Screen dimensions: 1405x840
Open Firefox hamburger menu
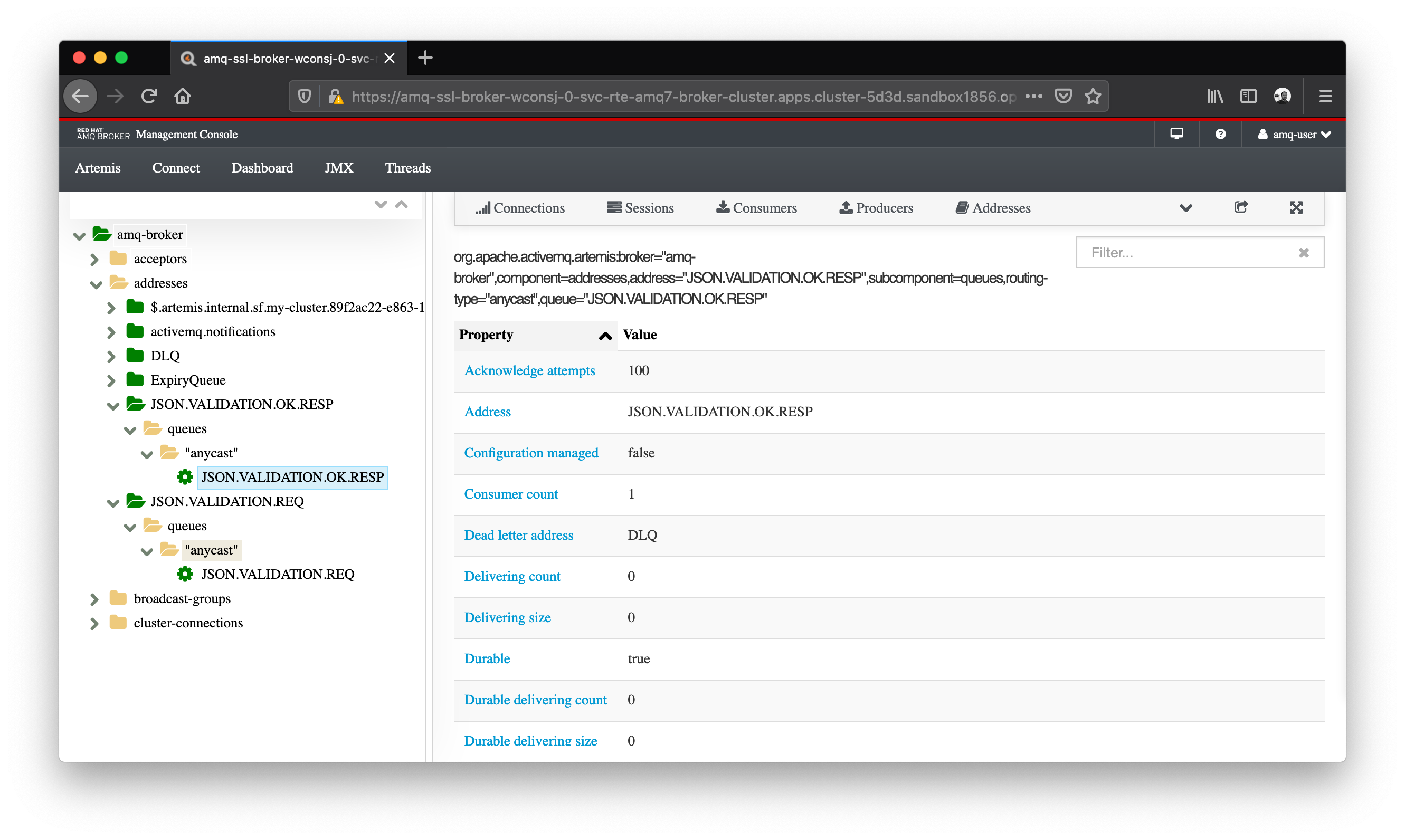1325,96
